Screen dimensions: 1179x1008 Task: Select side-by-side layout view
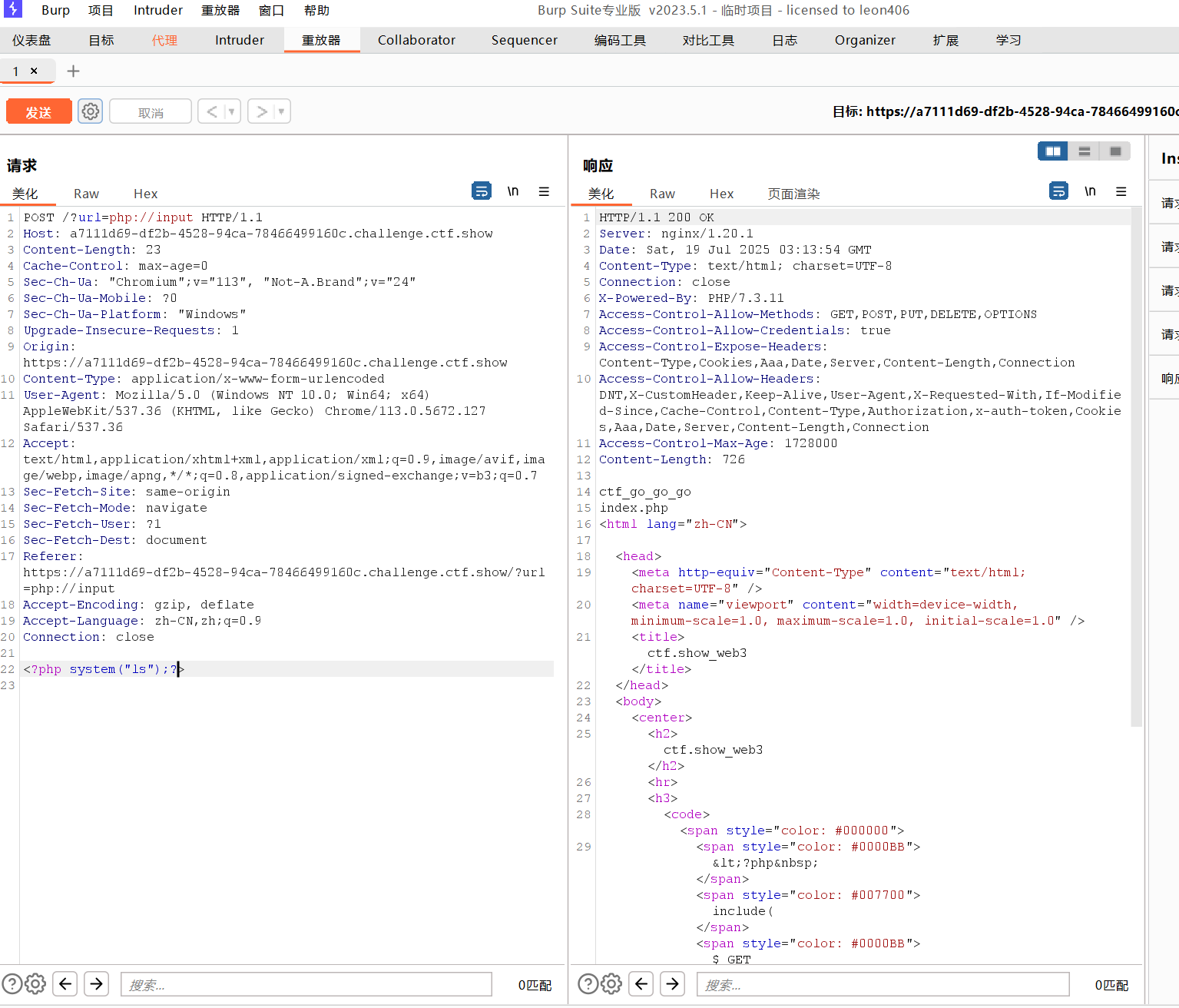[1053, 151]
